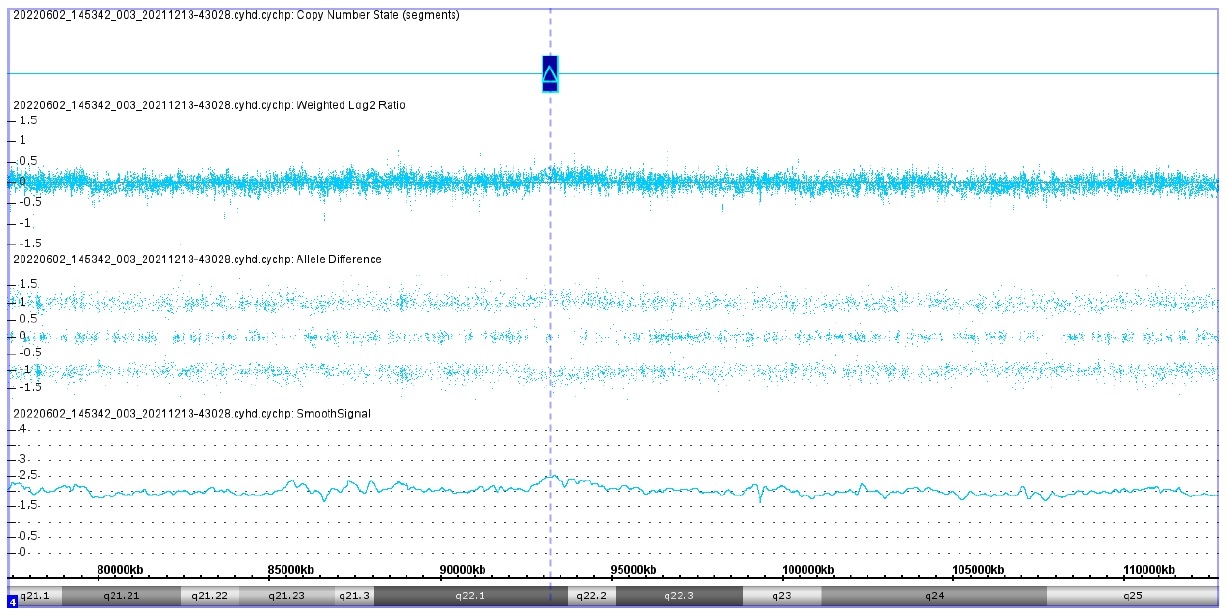
Task: Click the copy number gain triangle segment
Action: [549, 74]
